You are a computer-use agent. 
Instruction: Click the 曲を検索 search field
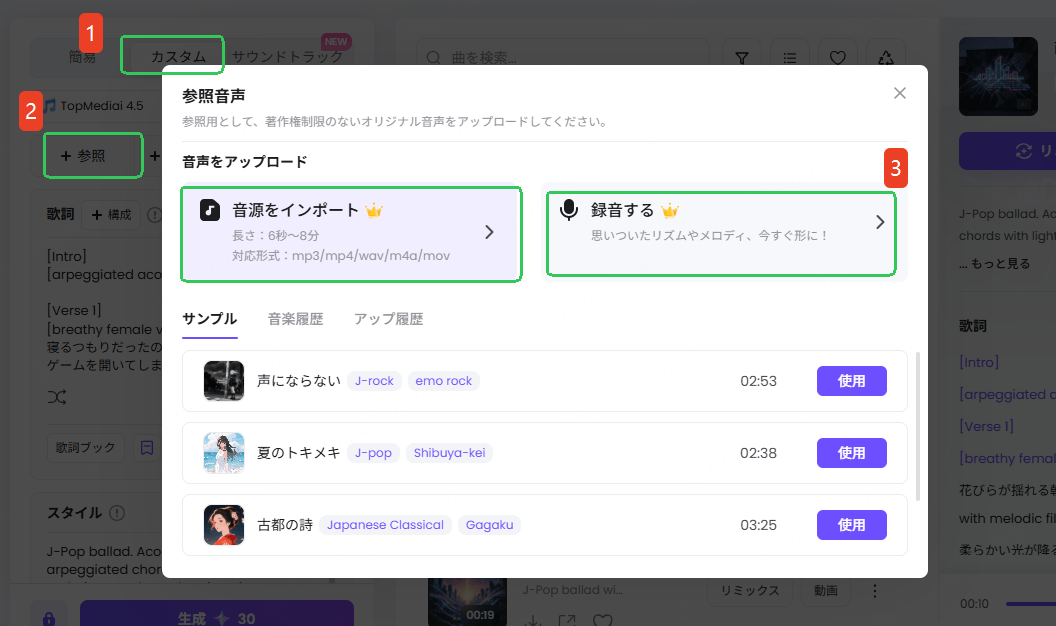pos(563,58)
